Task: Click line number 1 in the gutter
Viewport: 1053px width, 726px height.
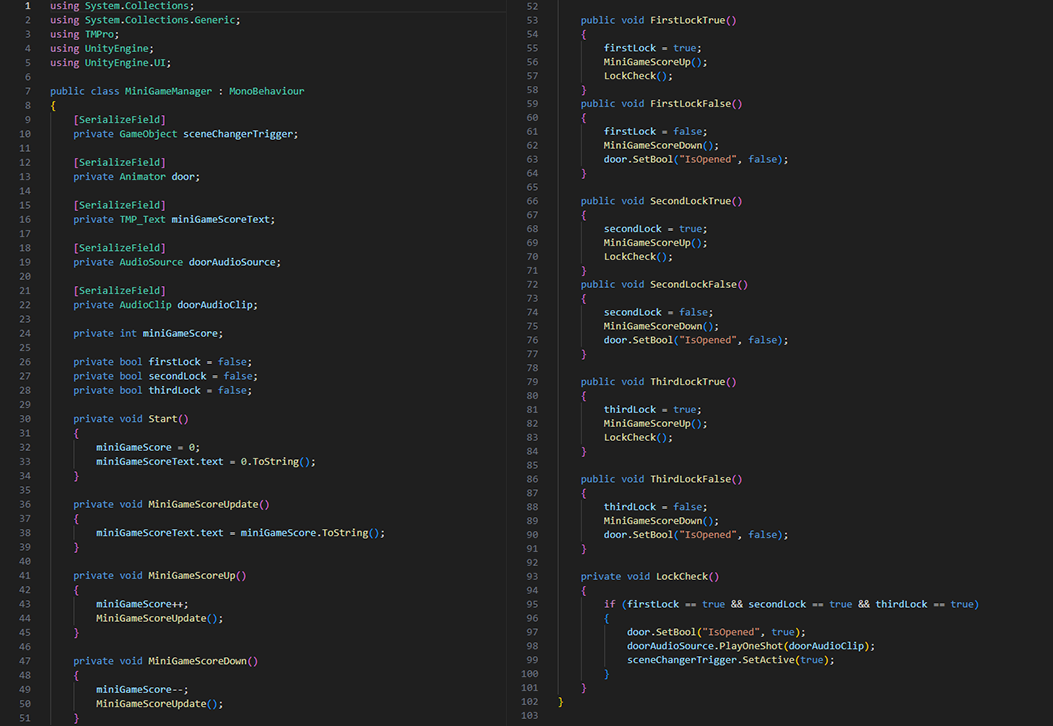Action: coord(26,6)
